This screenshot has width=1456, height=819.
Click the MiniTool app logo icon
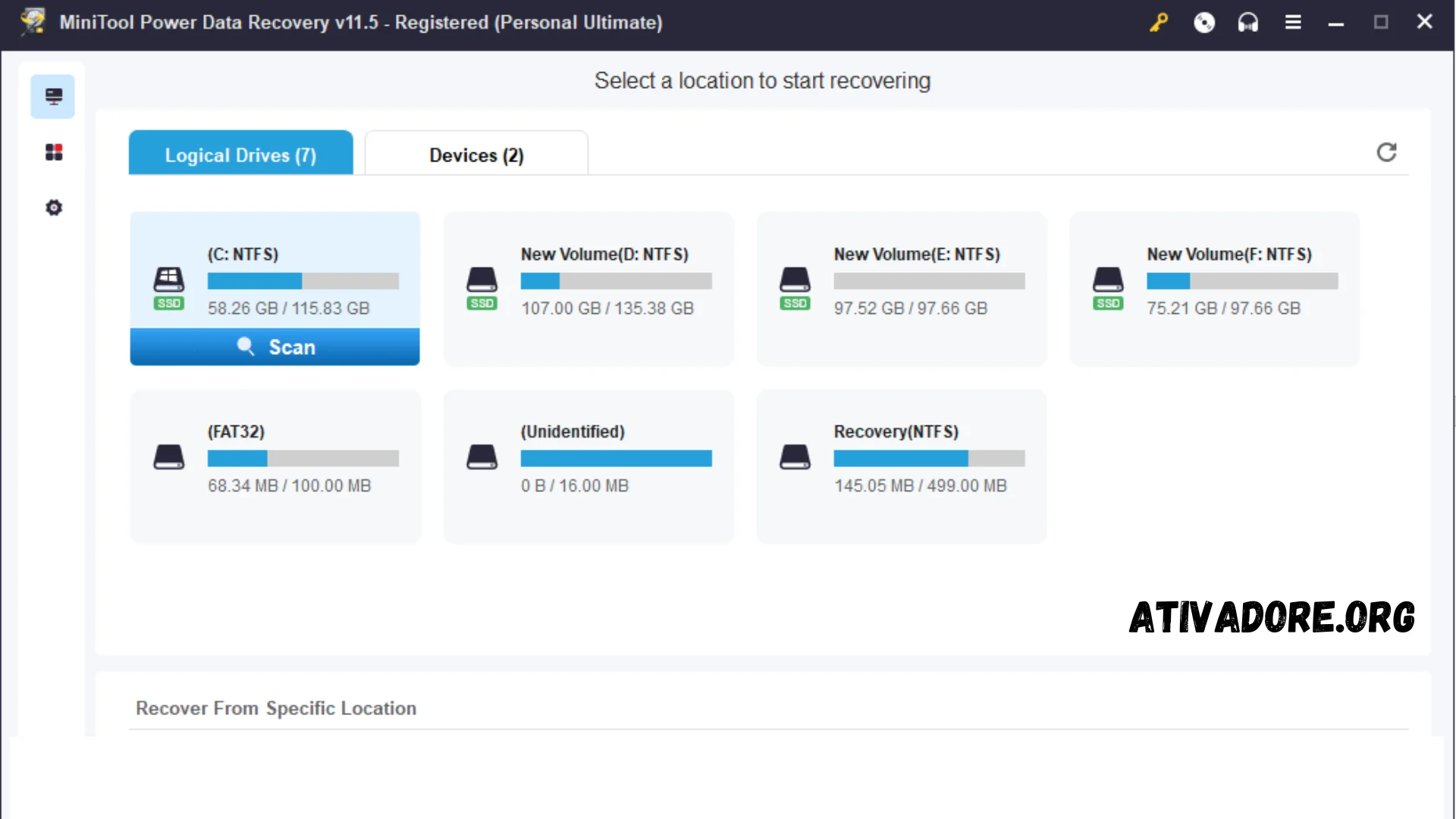[33, 22]
